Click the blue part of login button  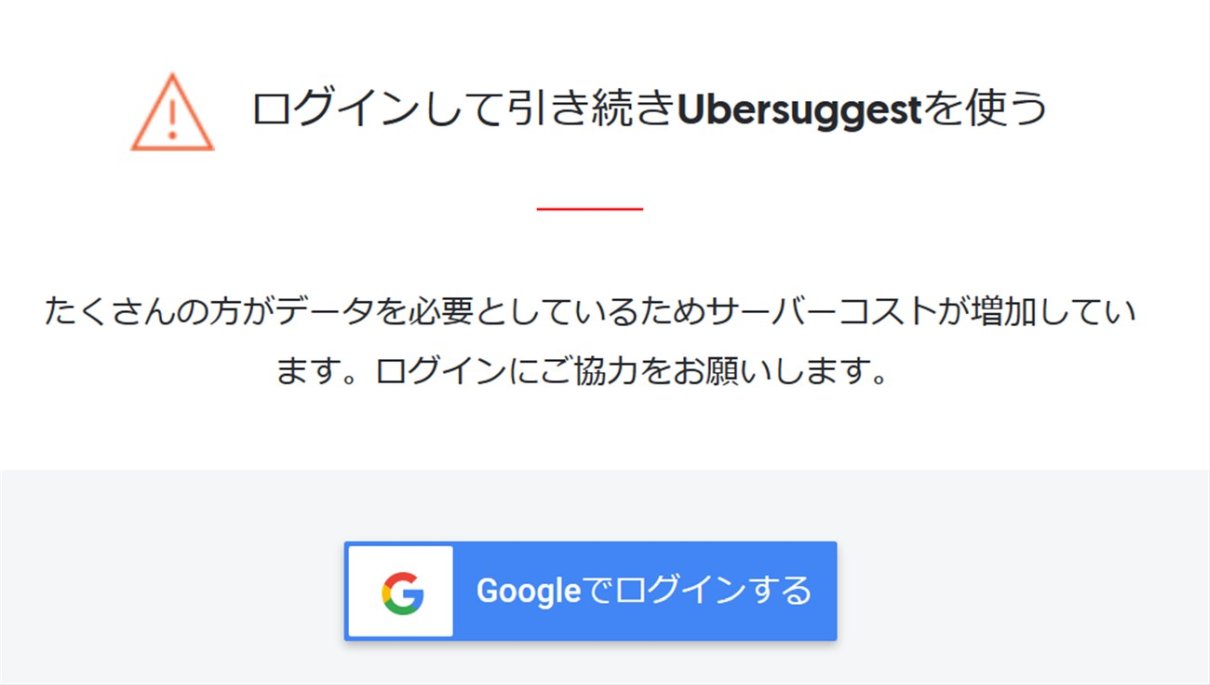644,591
